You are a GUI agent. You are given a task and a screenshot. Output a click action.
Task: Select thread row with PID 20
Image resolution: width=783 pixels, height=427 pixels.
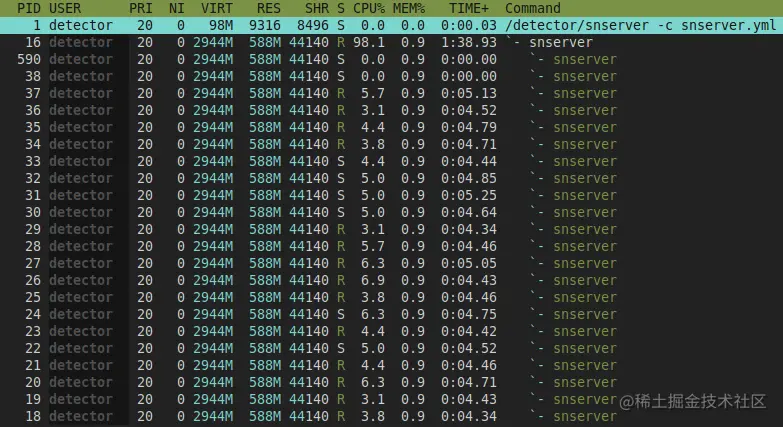pos(392,382)
